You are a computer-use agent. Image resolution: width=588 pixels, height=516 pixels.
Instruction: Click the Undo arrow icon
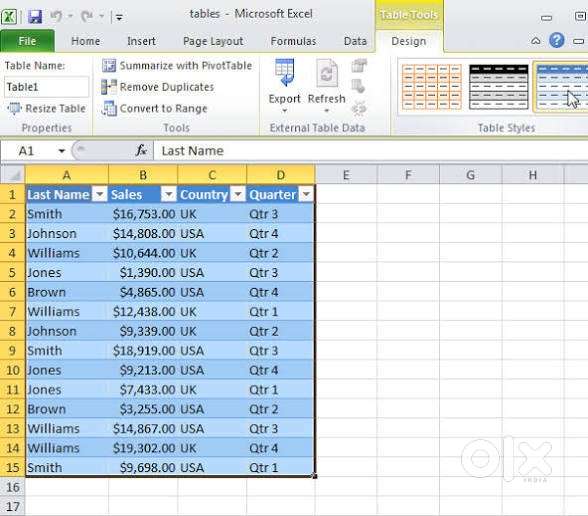point(56,16)
